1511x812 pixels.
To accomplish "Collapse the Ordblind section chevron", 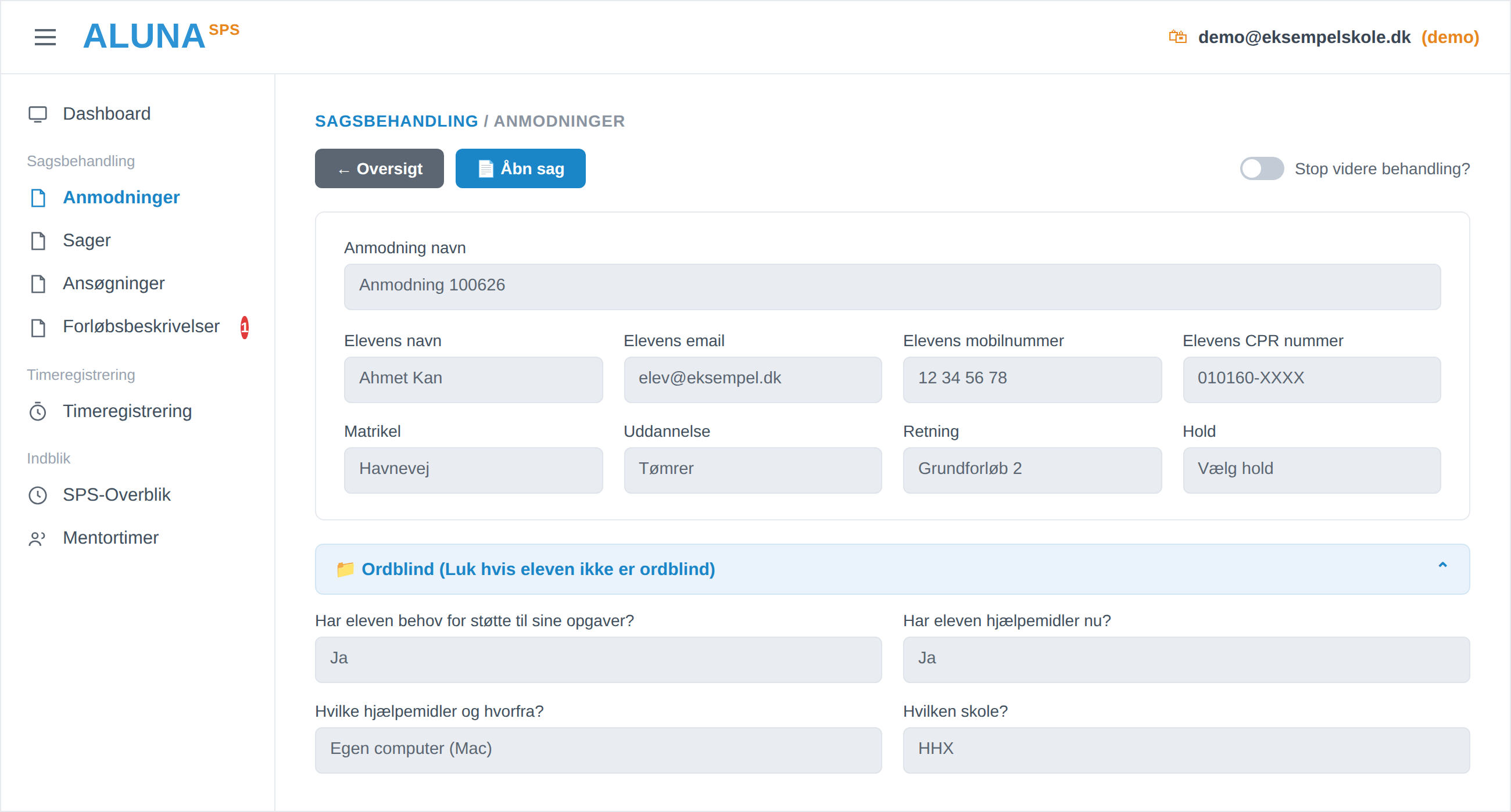I will [1442, 565].
